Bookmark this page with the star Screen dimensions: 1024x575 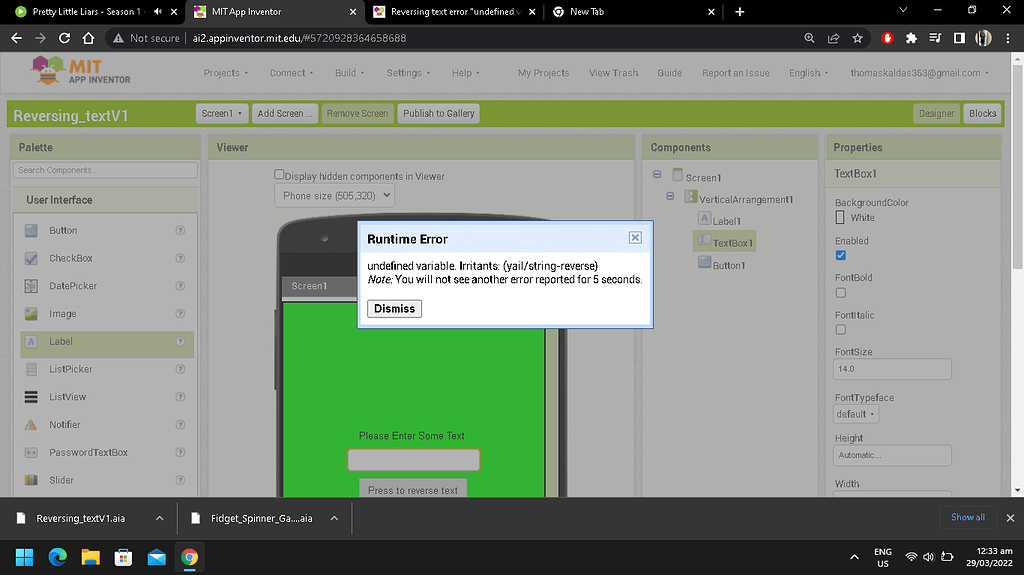[857, 38]
